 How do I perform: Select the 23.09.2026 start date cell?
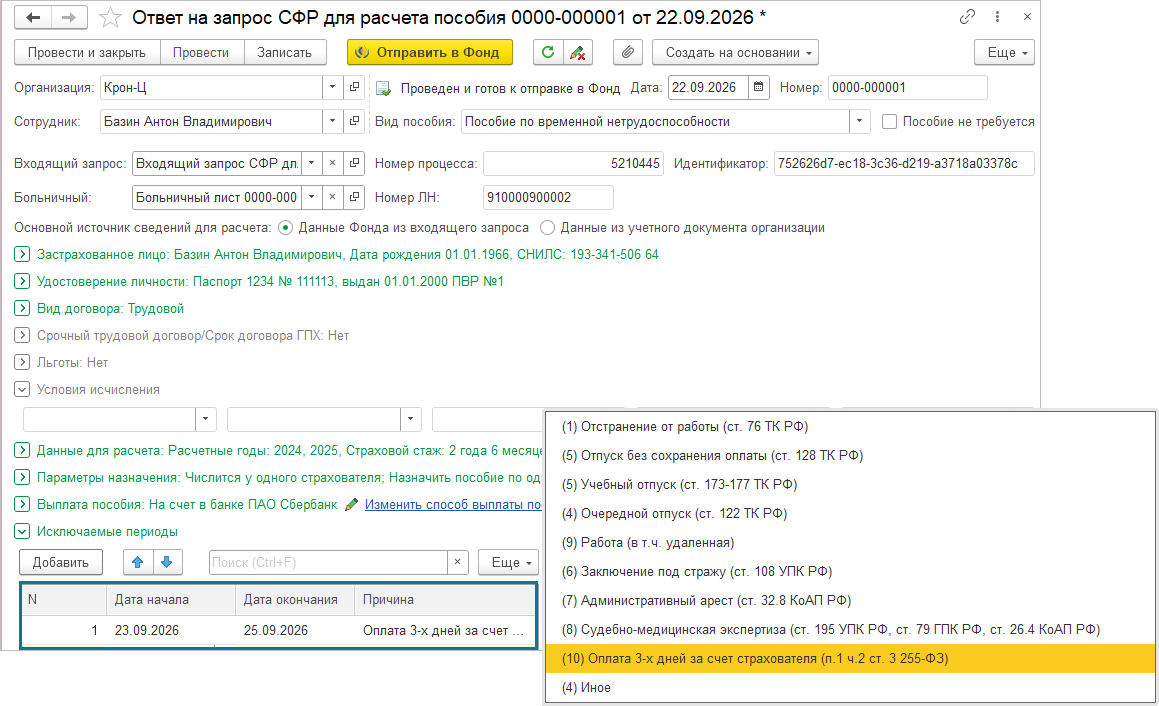pos(171,631)
